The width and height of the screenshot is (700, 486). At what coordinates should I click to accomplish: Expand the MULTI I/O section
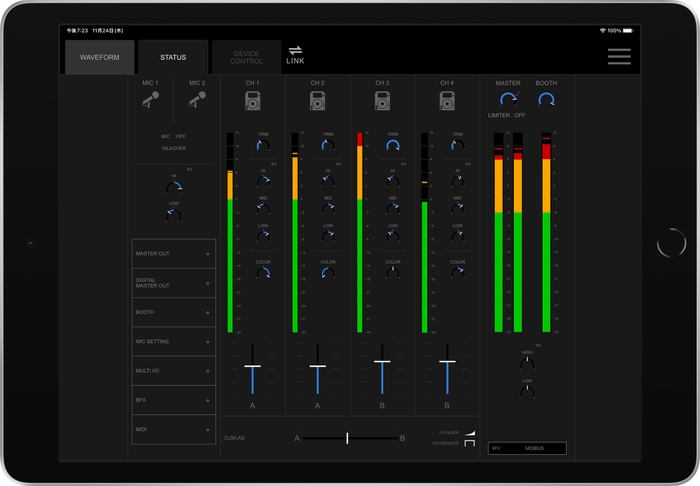click(x=173, y=371)
